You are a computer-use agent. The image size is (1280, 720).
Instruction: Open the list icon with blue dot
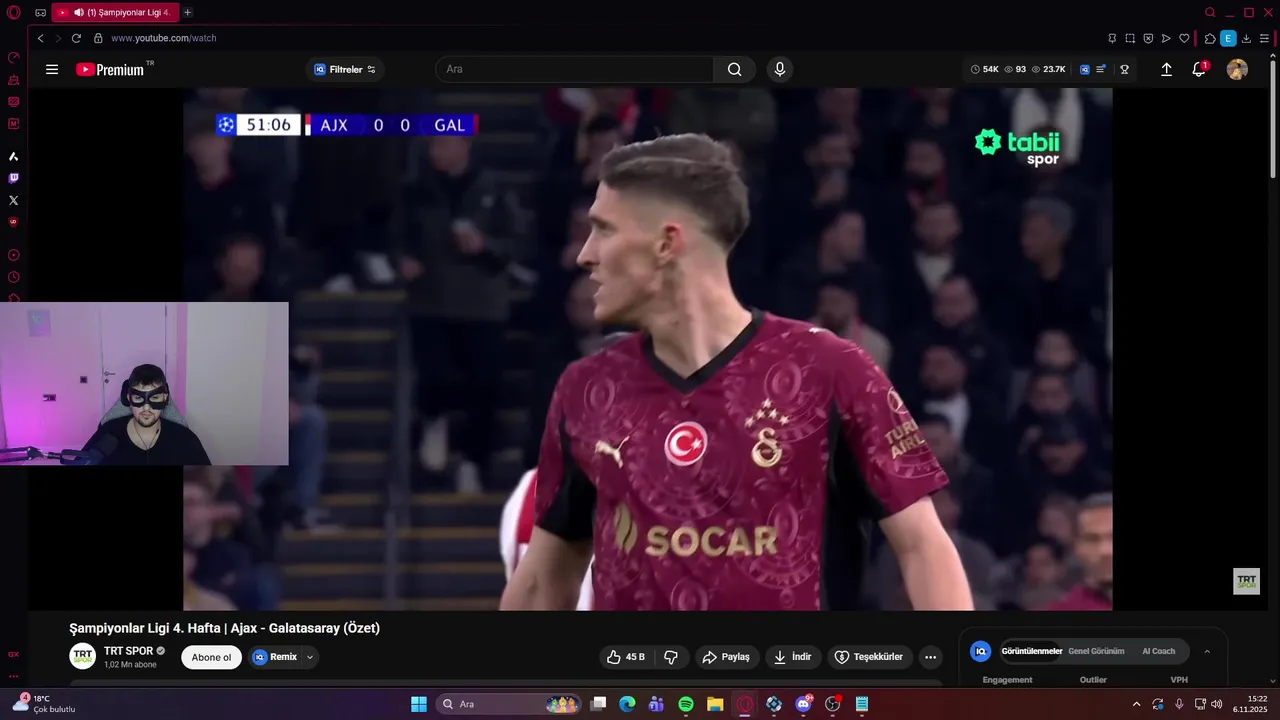coord(1101,69)
